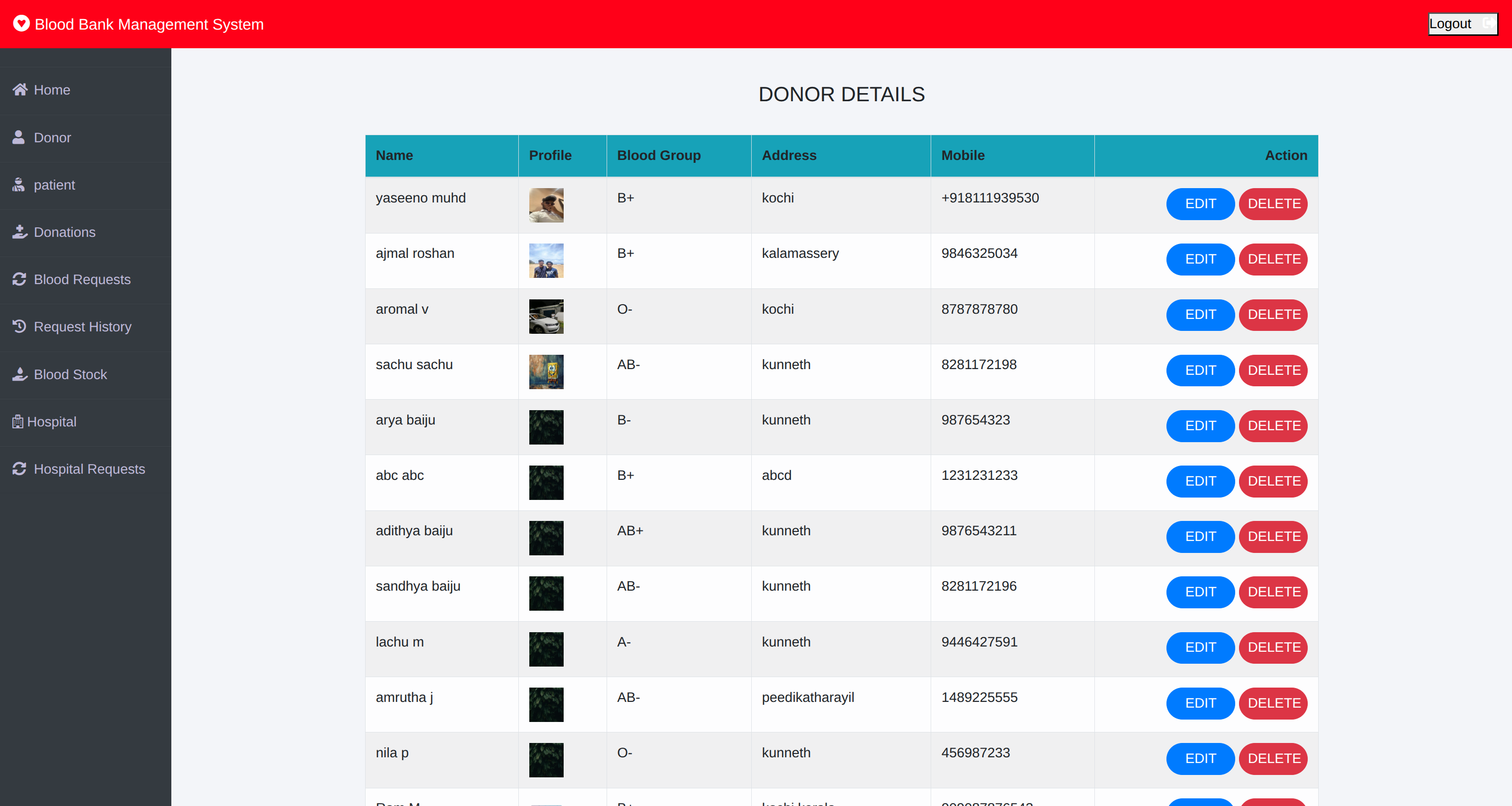Click the DONOR DETAILS heading
The image size is (1512, 806).
coord(841,94)
